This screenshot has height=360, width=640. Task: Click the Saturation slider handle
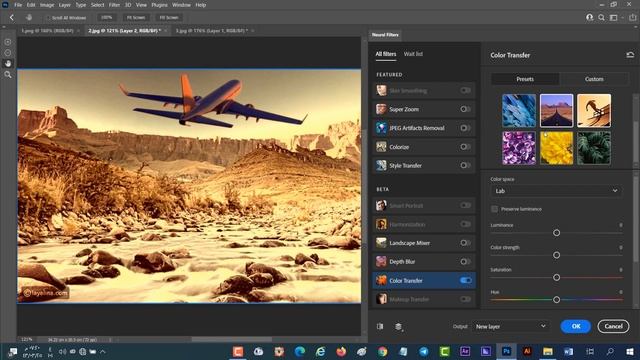(x=556, y=278)
